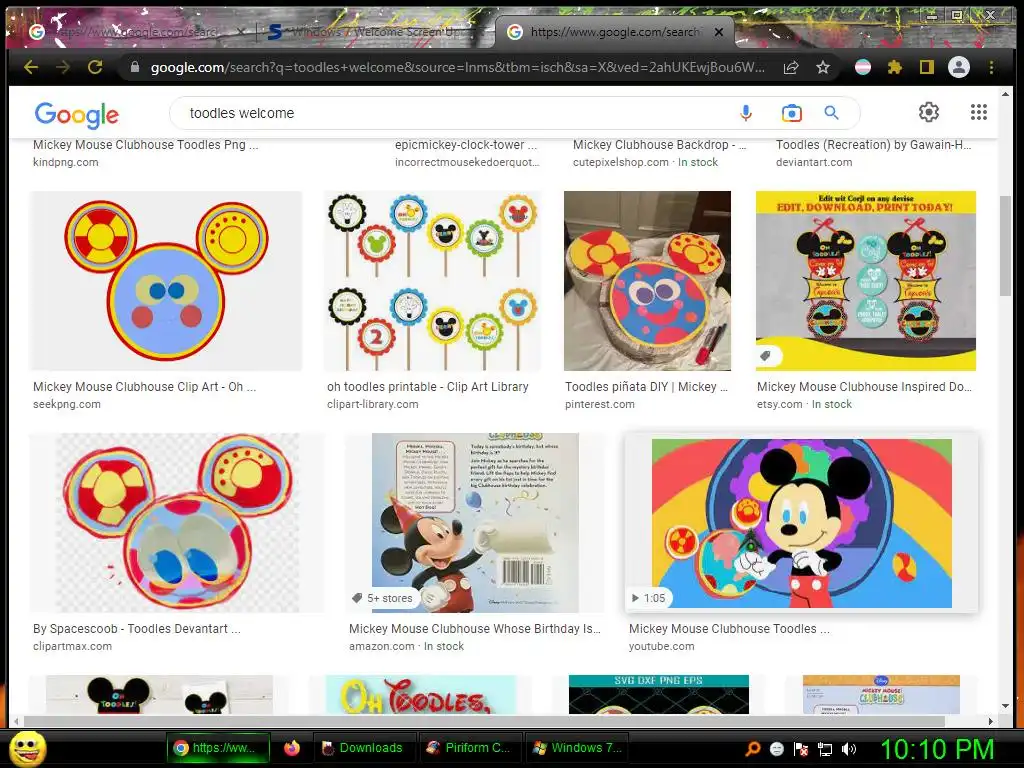Image resolution: width=1024 pixels, height=768 pixels.
Task: Bookmark this page with star icon
Action: (x=823, y=67)
